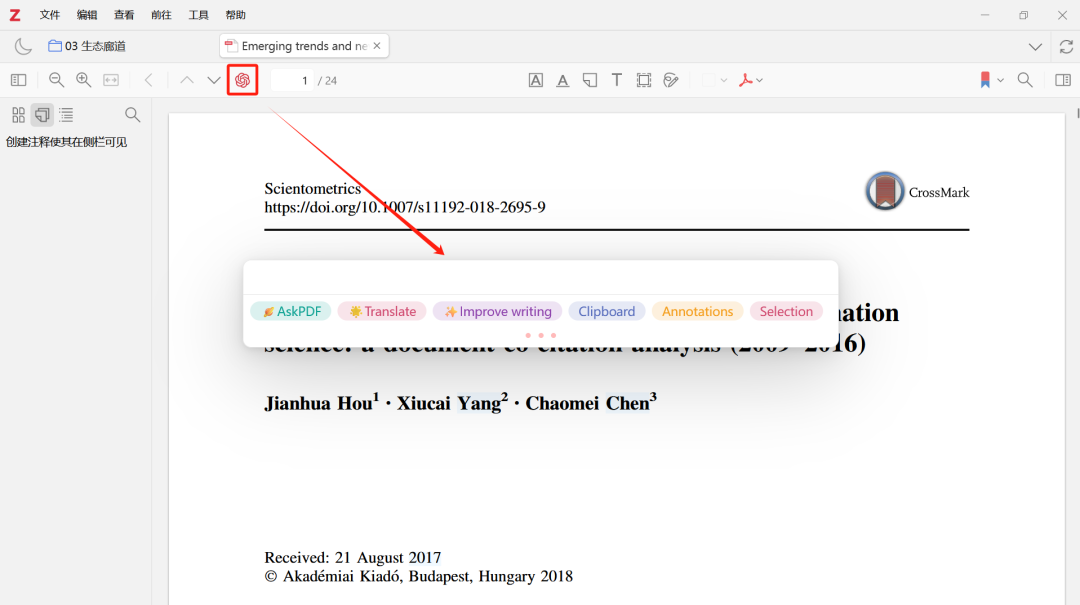Close the Emerging trends PDF tab
This screenshot has height=605, width=1080.
[377, 46]
